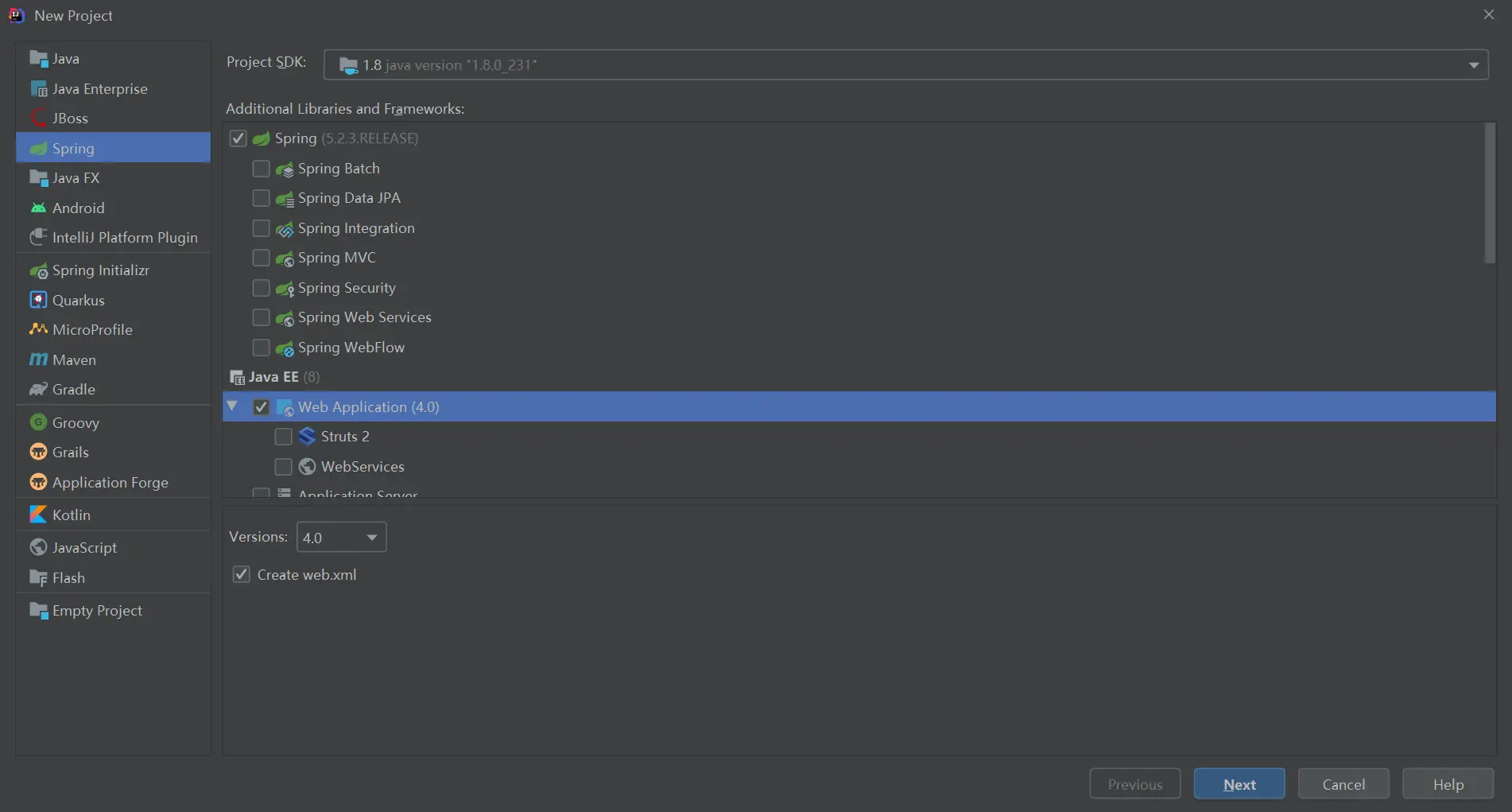Click the IntelliJ Platform Plugin icon
This screenshot has width=1512, height=812.
pyautogui.click(x=38, y=238)
